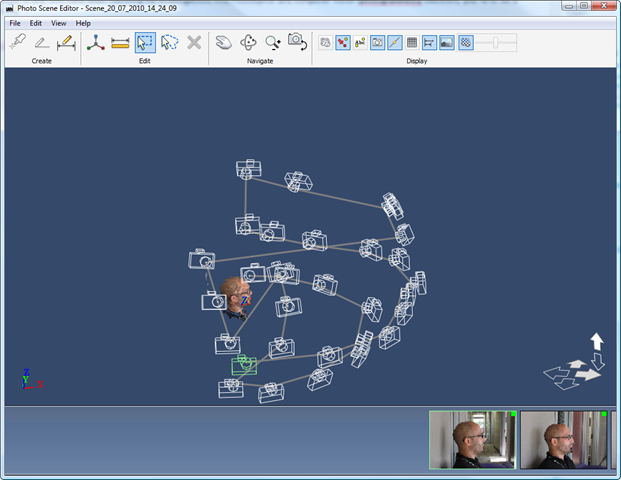The image size is (621, 480).
Task: Select the pin point creation tool
Action: click(17, 43)
